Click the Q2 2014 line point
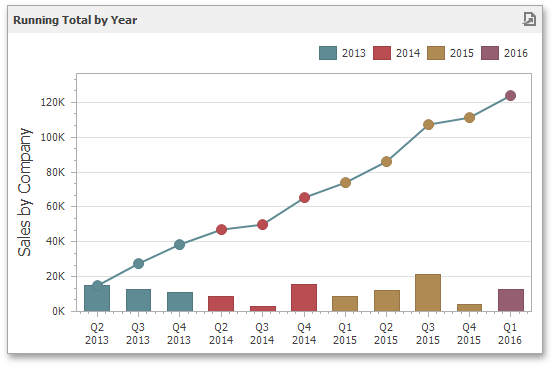Image resolution: width=556 pixels, height=369 pixels. tap(221, 230)
